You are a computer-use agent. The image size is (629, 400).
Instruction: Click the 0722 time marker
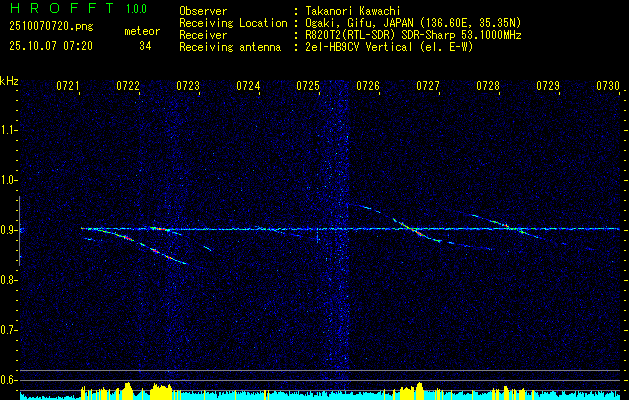point(128,86)
